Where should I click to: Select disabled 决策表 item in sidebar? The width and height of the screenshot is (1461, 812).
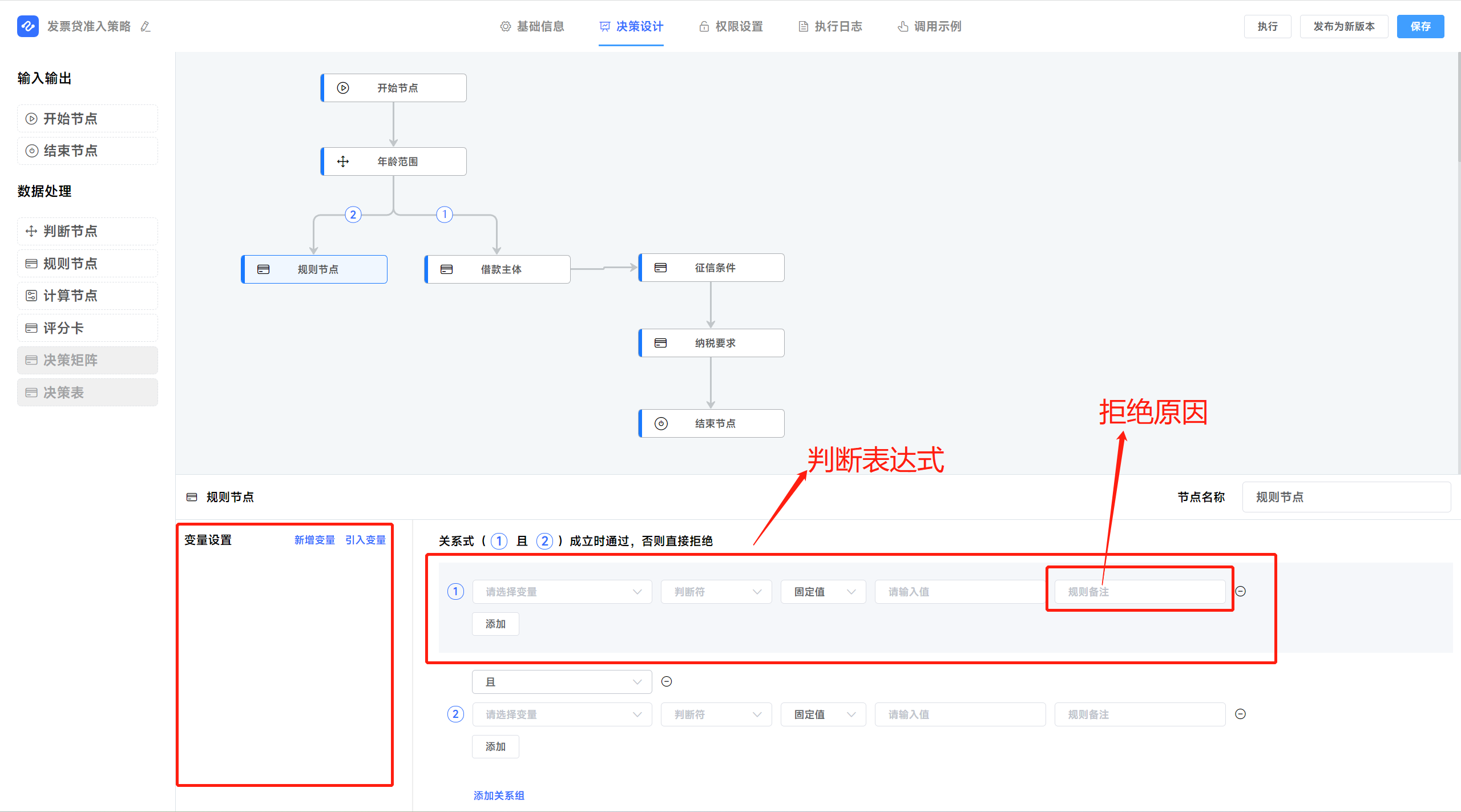[87, 393]
